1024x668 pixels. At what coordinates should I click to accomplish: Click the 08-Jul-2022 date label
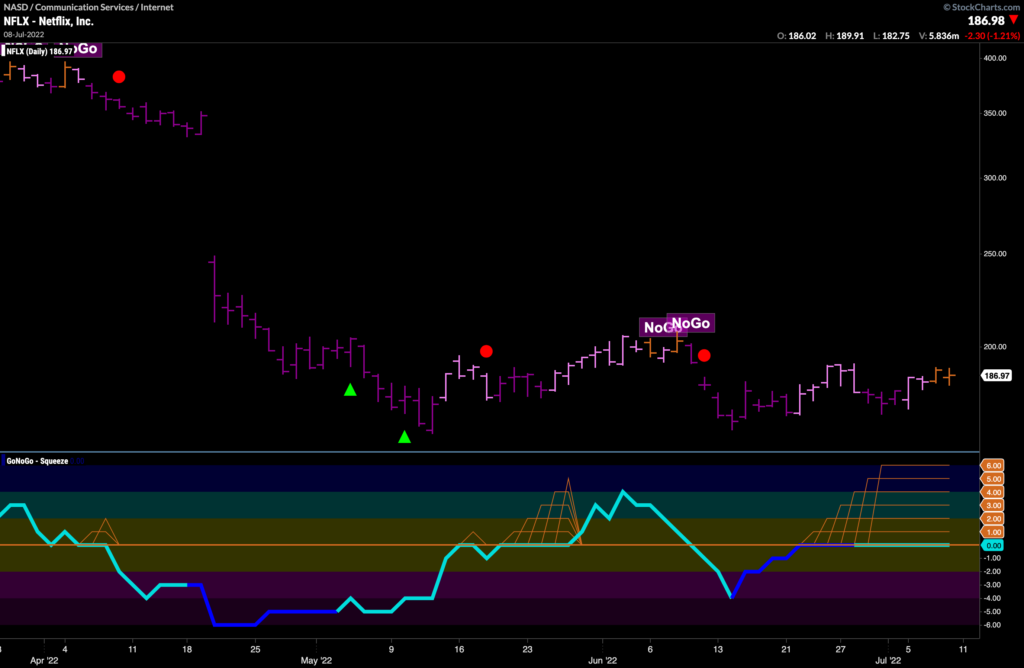[24, 35]
